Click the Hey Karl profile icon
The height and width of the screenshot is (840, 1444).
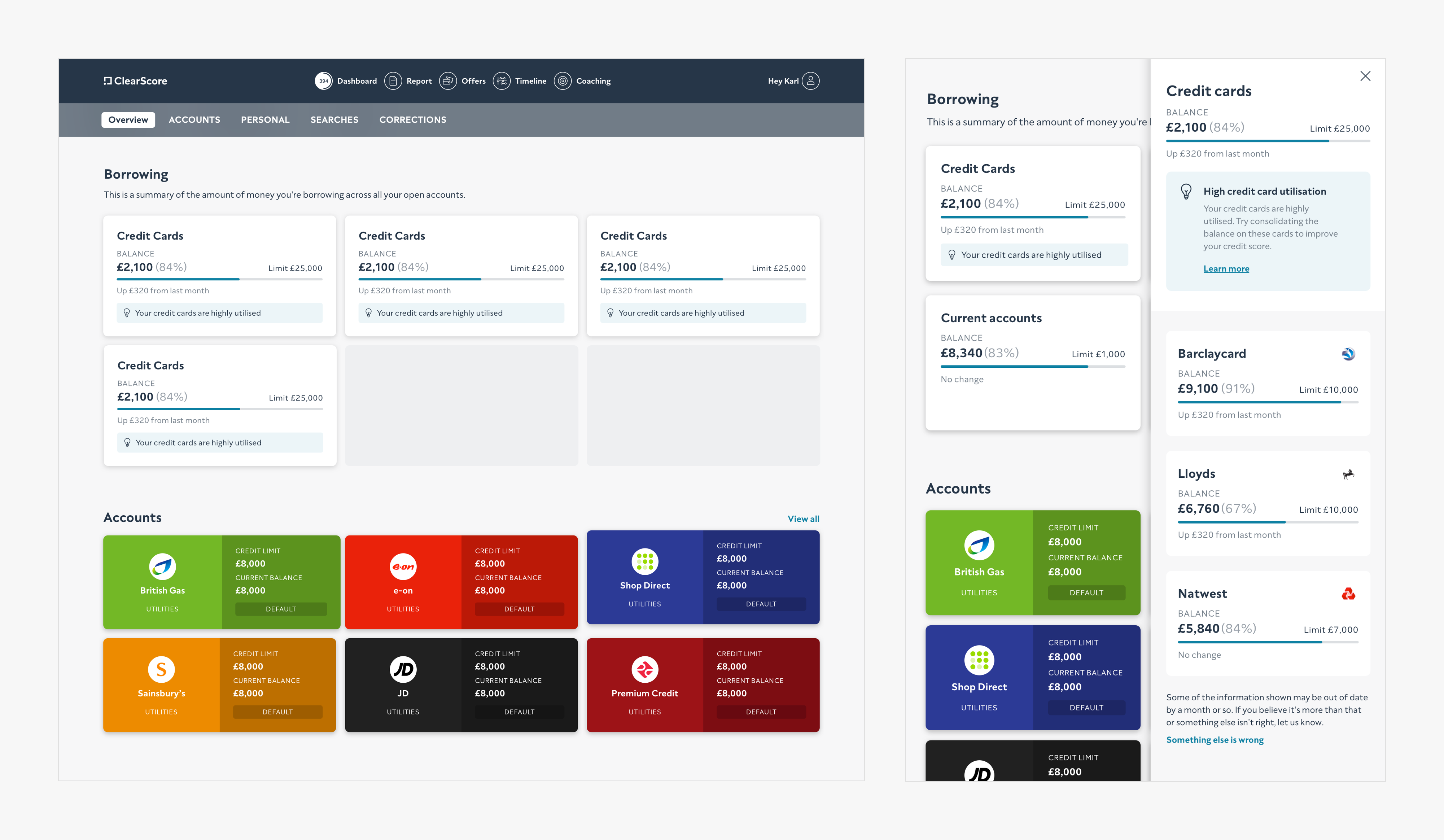[810, 81]
